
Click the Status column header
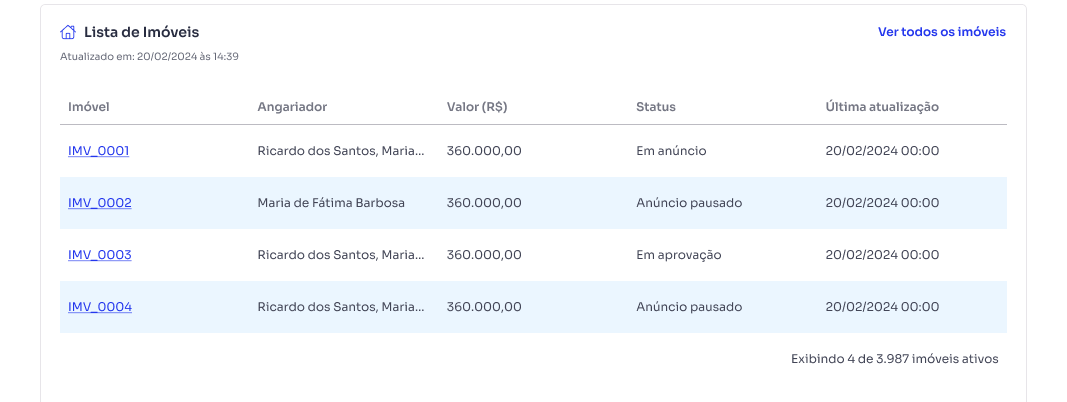point(656,107)
